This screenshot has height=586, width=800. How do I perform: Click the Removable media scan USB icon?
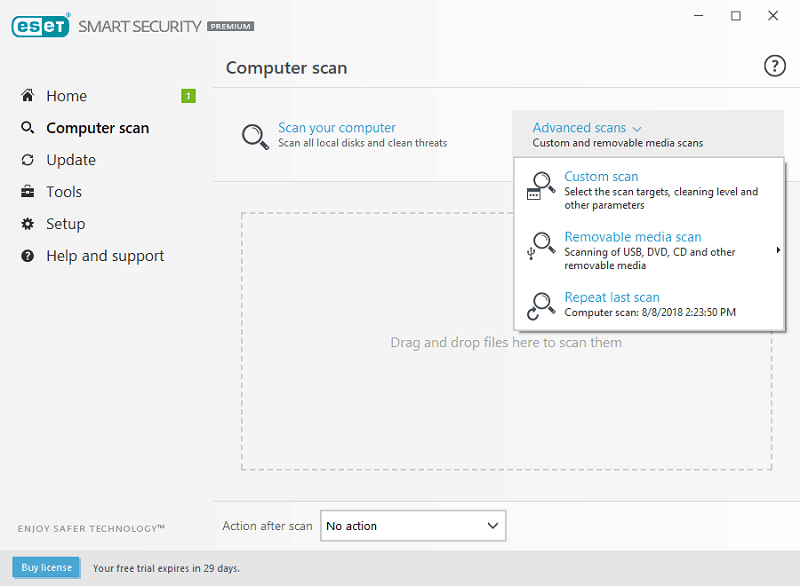click(x=541, y=246)
